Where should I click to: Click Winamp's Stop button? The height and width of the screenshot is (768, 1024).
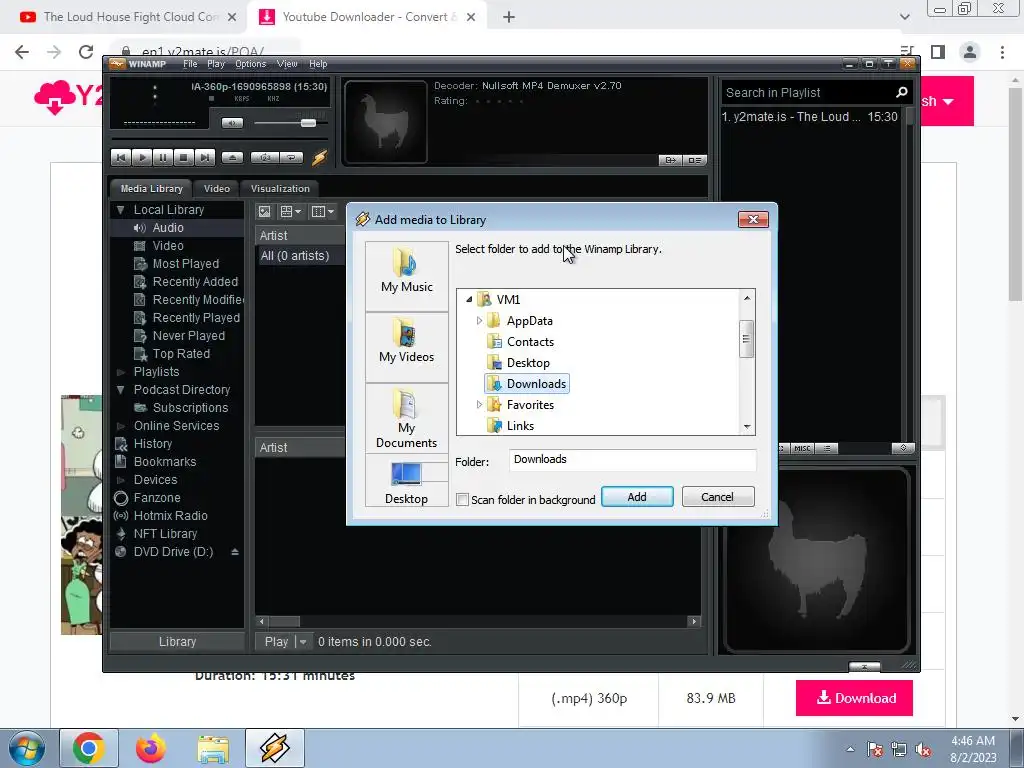pyautogui.click(x=184, y=157)
